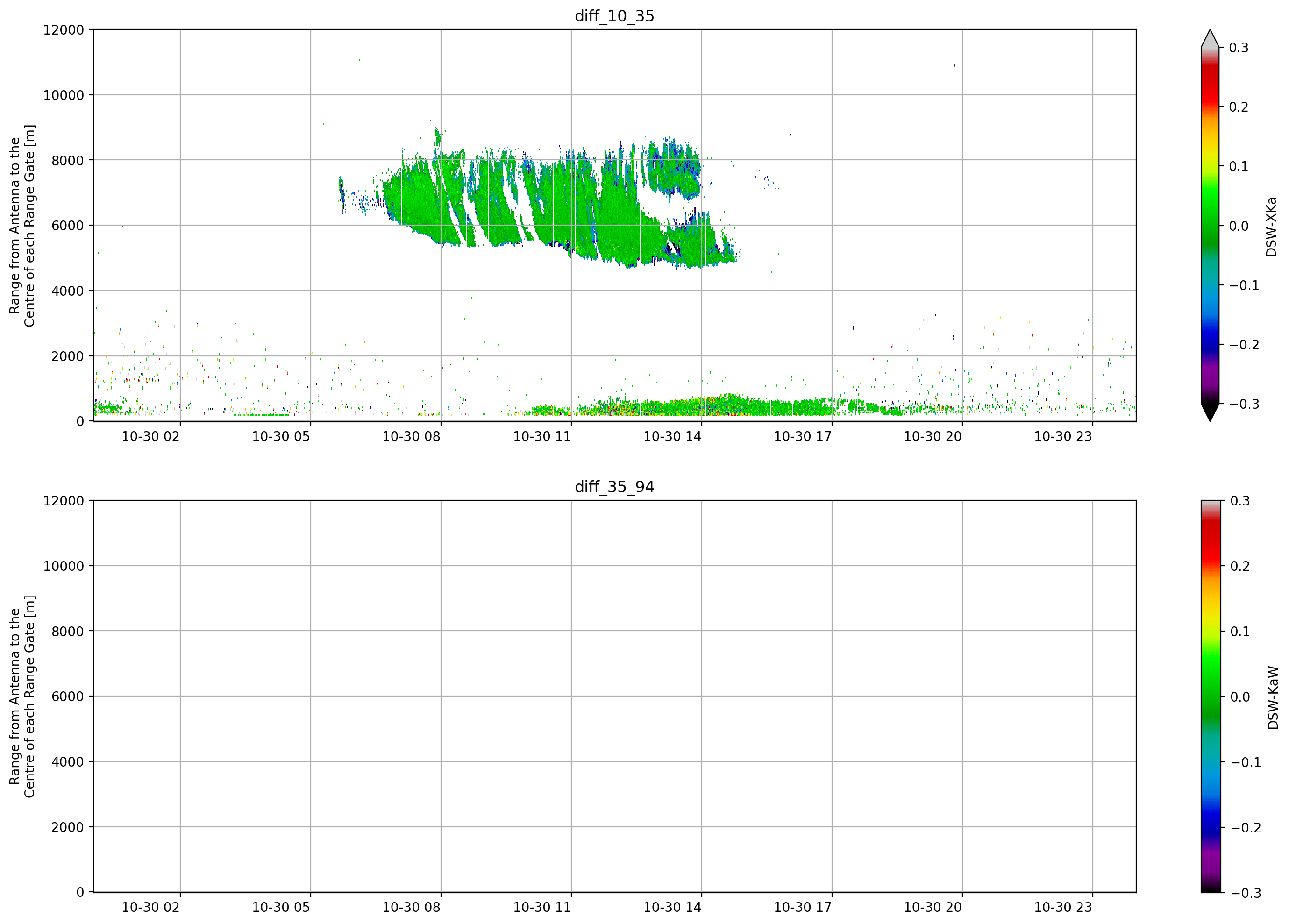Click the top colorbar lower black arrow extension
The height and width of the screenshot is (924, 1289).
pos(1210,412)
